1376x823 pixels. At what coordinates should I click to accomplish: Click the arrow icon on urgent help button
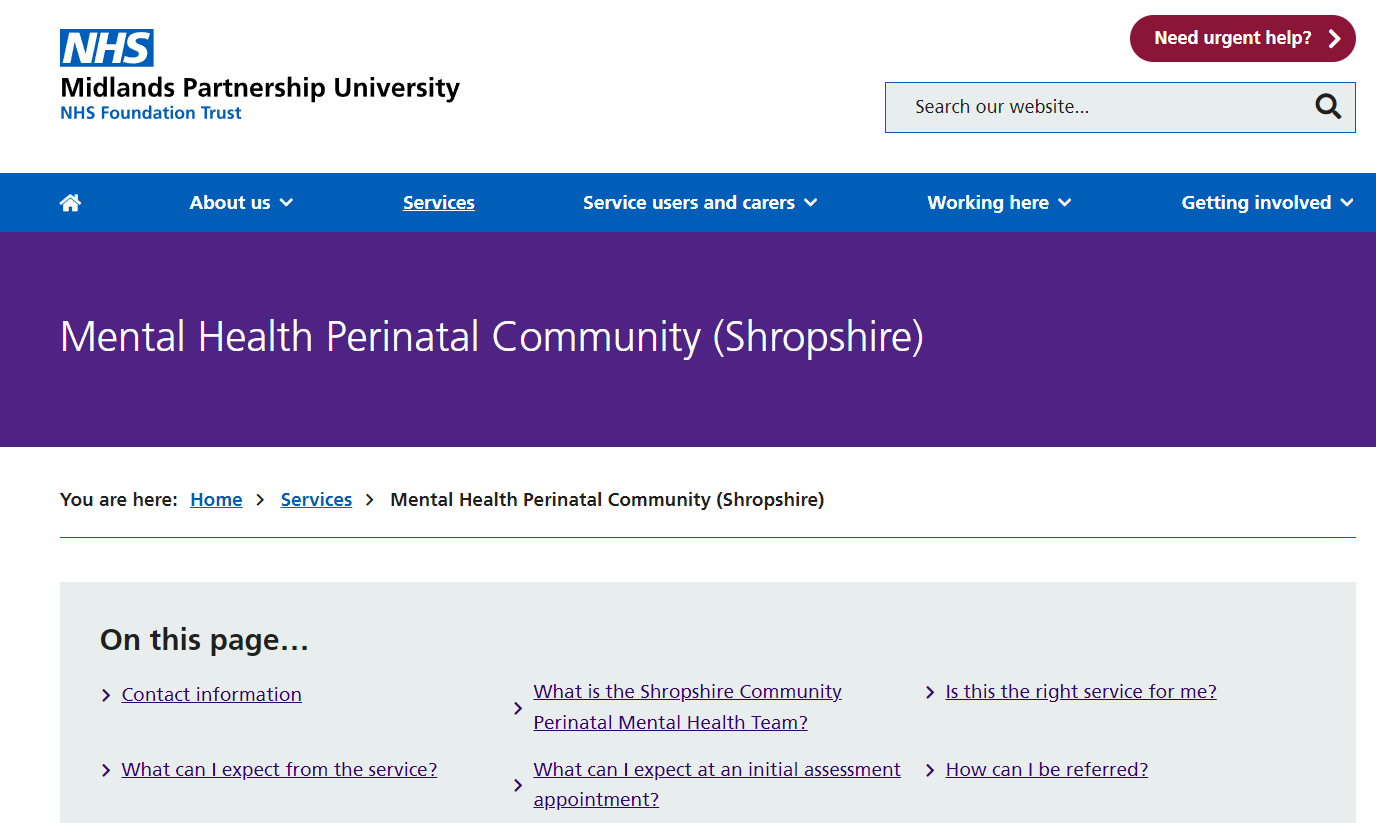point(1334,39)
